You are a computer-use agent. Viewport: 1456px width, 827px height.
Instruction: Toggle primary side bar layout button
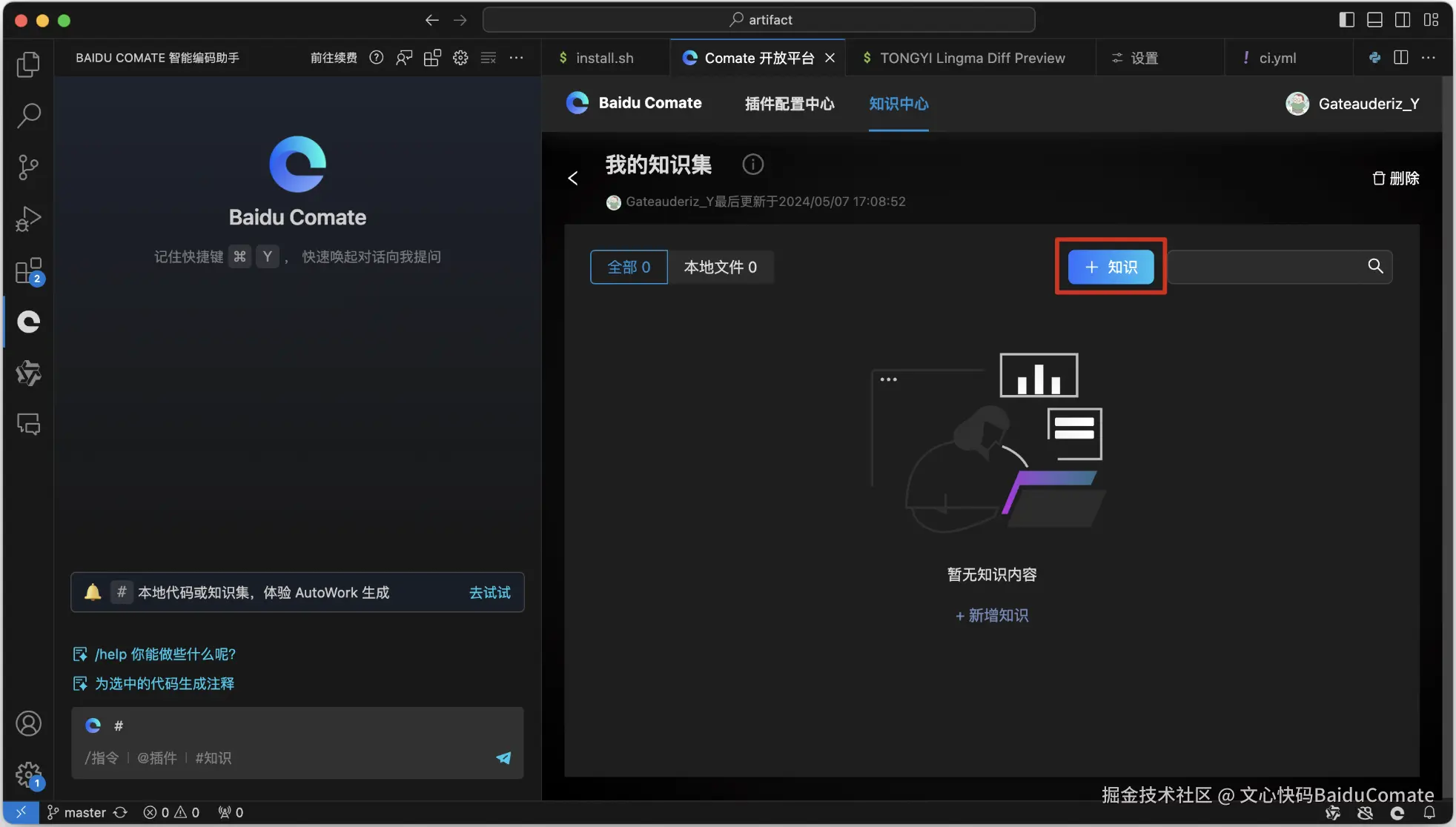click(1346, 20)
